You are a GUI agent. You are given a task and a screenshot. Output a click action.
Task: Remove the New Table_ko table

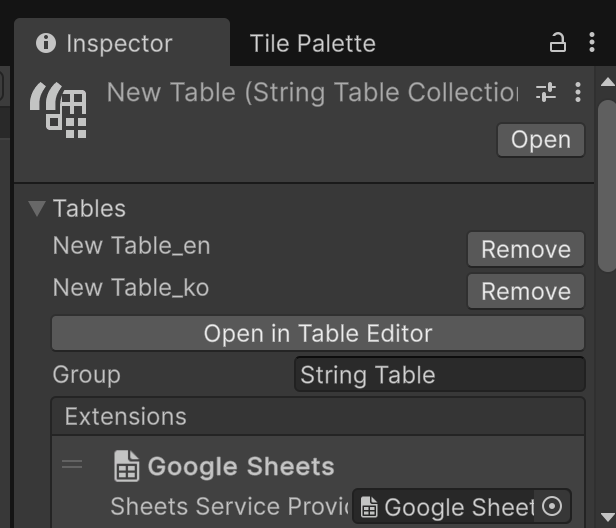point(525,291)
